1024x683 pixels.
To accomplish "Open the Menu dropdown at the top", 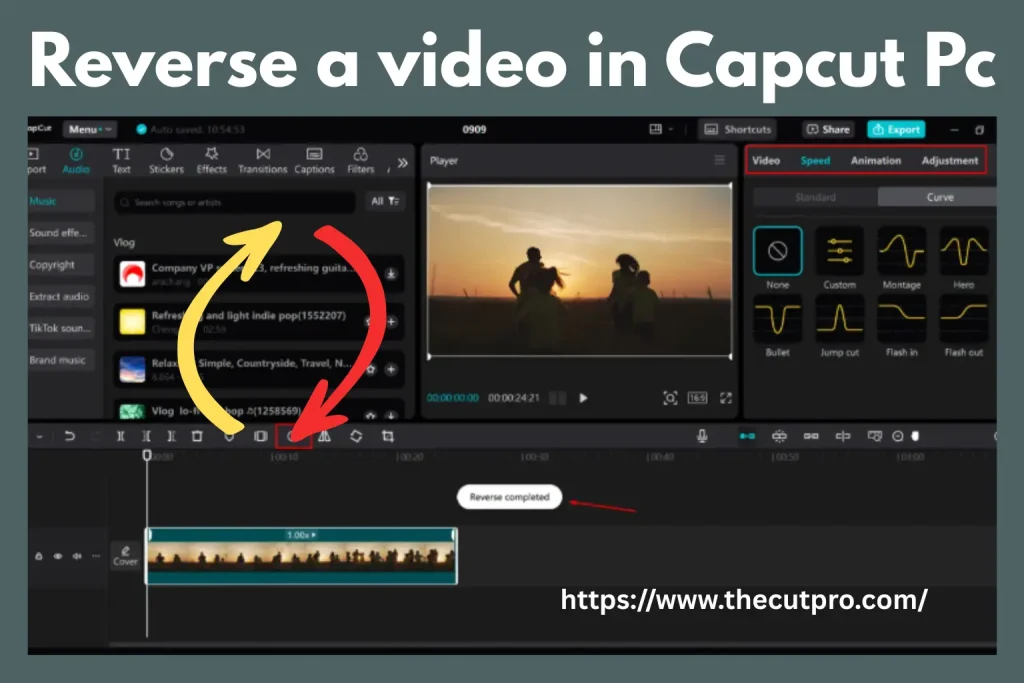I will [88, 129].
